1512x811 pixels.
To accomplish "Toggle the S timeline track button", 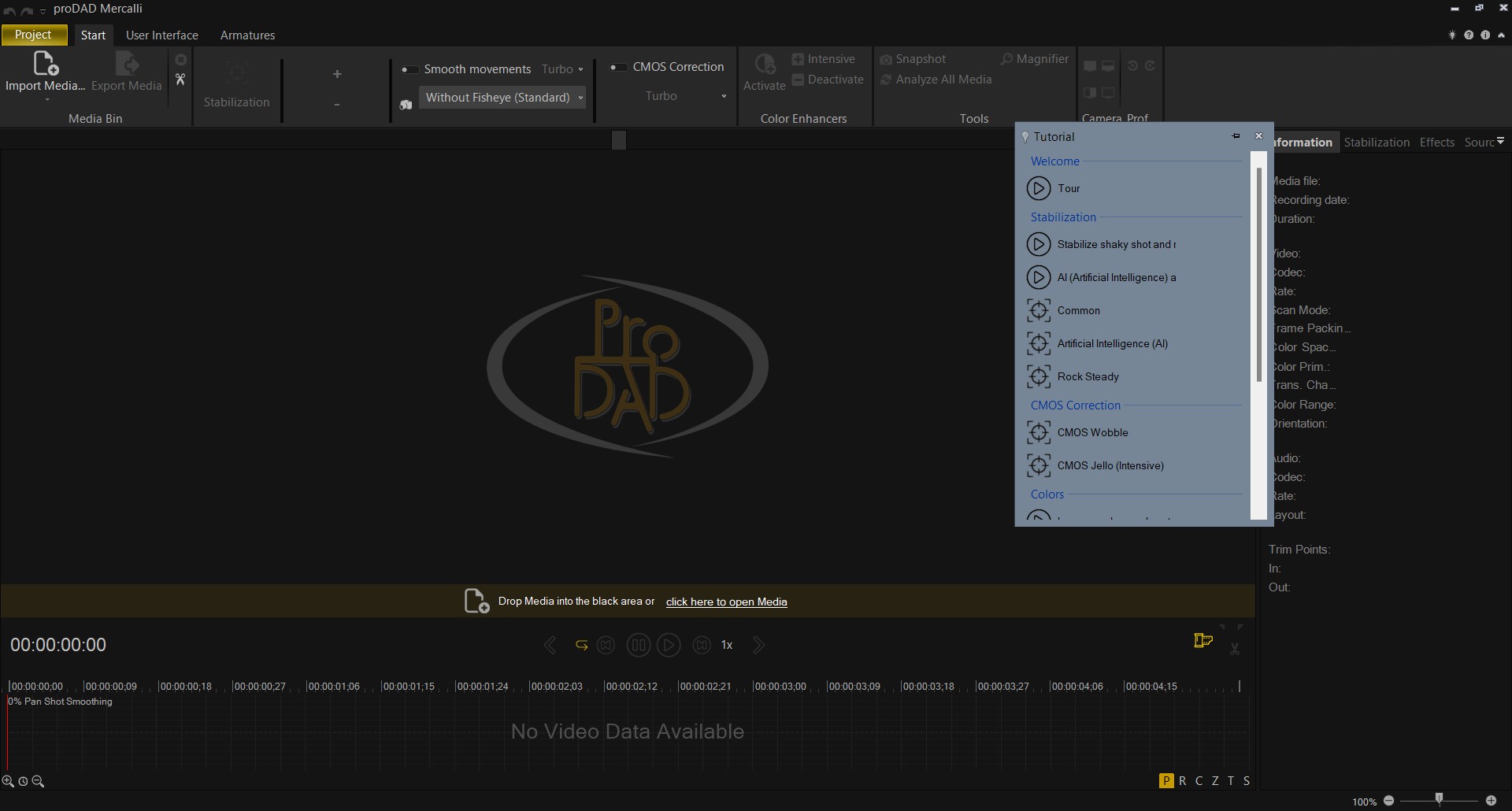I will click(1247, 781).
